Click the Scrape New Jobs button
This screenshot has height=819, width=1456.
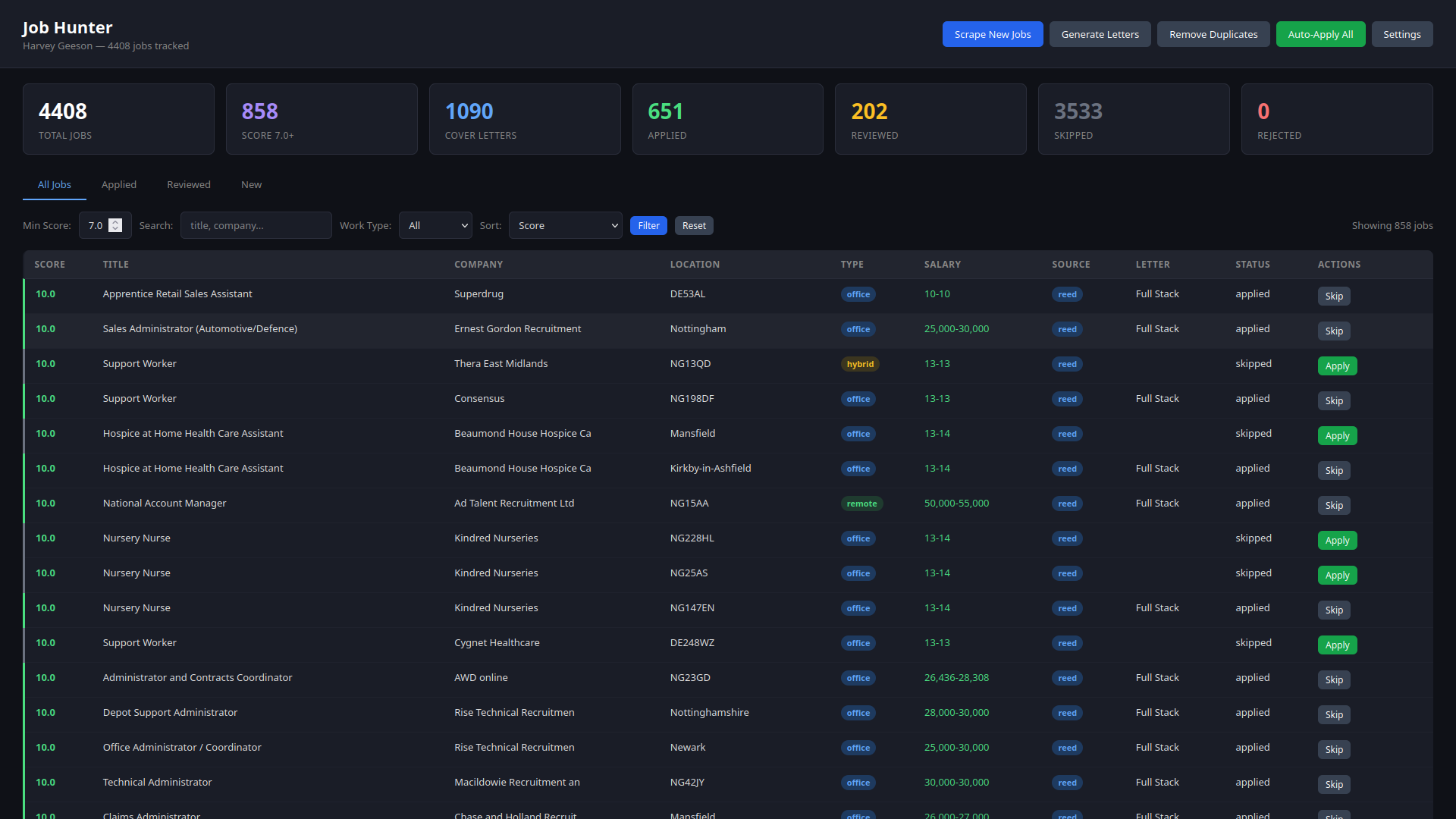(x=992, y=34)
